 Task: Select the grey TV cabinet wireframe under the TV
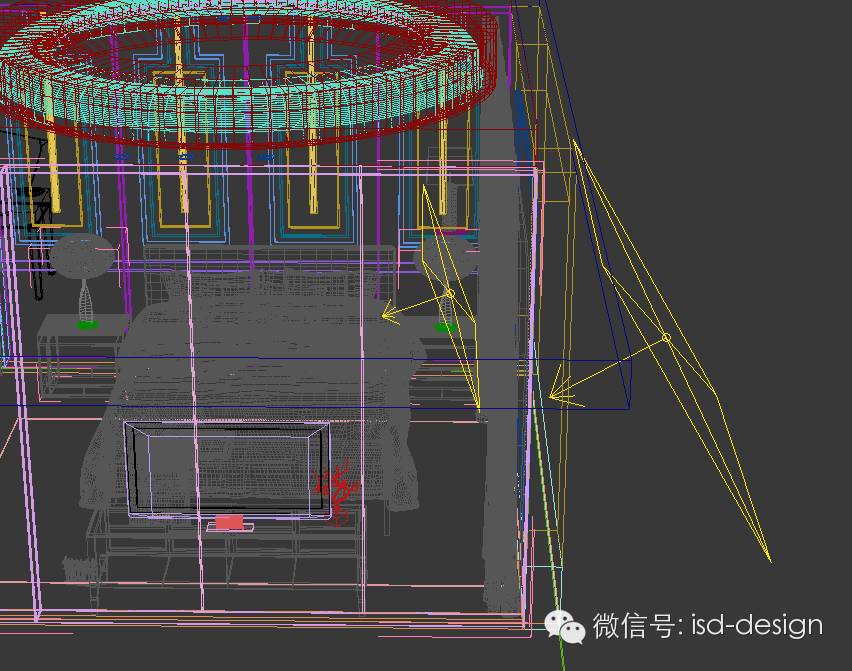[228, 557]
